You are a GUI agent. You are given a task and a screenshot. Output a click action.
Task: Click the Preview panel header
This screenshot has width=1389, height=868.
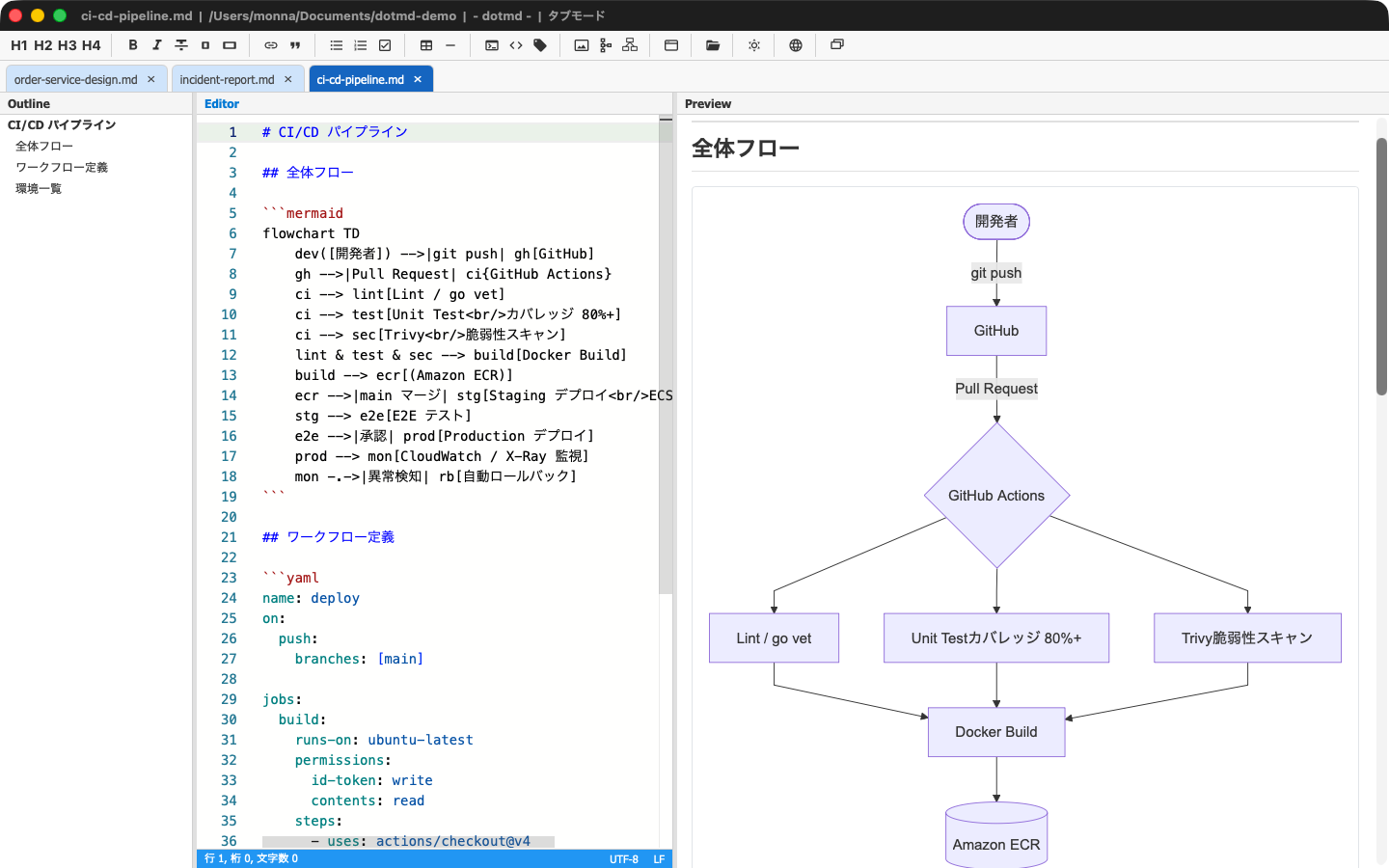click(x=708, y=104)
